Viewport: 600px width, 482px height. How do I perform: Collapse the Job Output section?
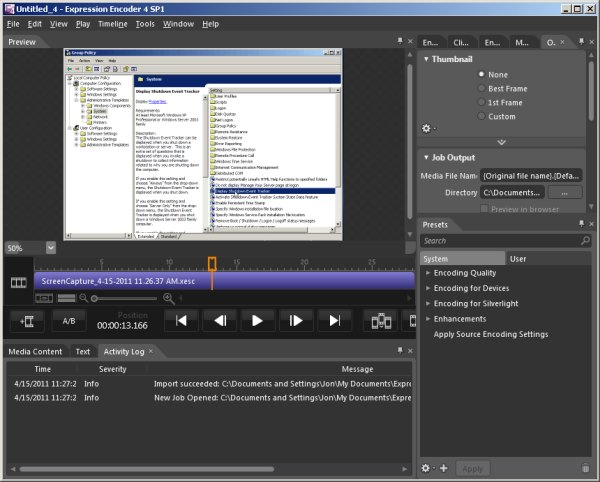[426, 157]
